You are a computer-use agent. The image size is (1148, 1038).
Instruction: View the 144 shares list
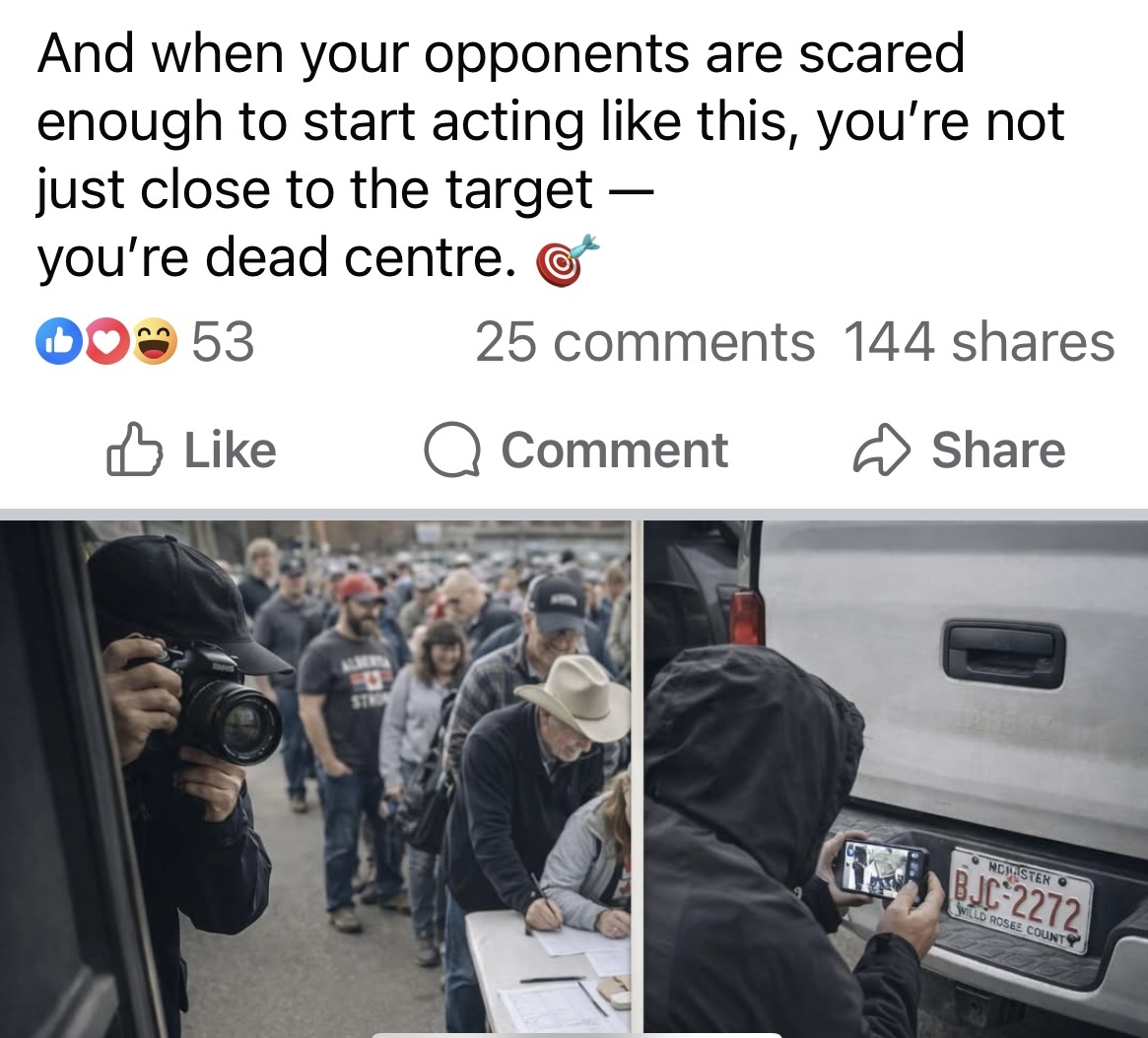tap(979, 342)
